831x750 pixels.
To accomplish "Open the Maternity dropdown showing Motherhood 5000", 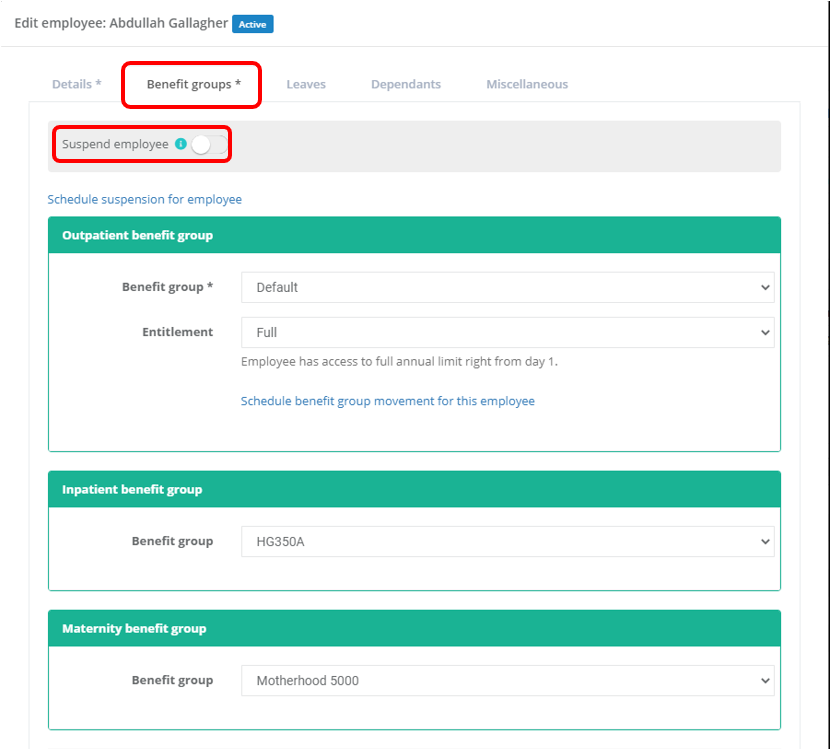I will click(508, 681).
